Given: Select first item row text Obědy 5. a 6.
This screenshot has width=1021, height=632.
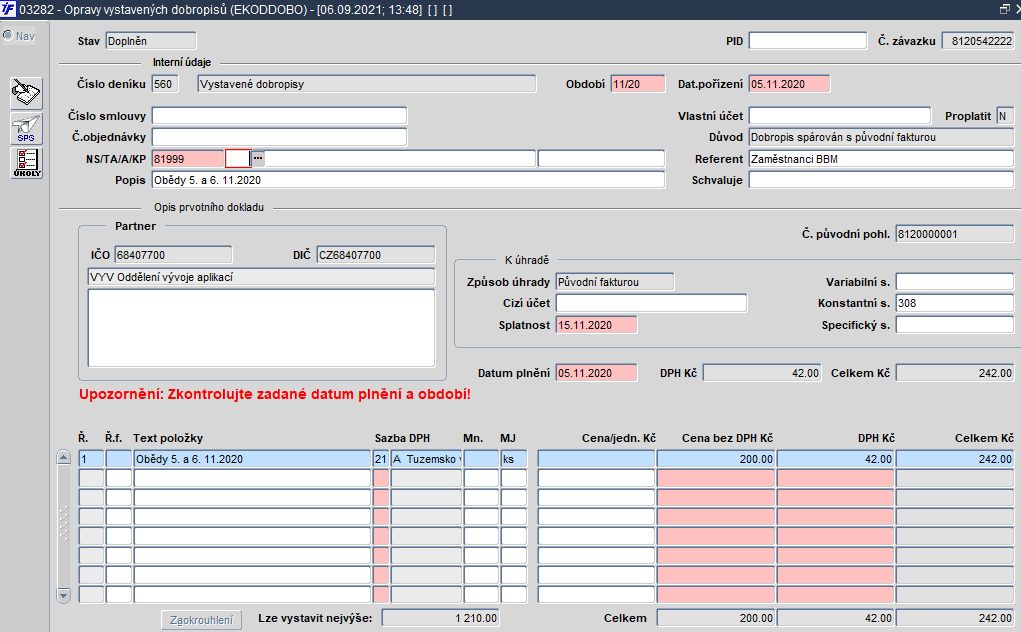Looking at the screenshot, I should tap(251, 459).
